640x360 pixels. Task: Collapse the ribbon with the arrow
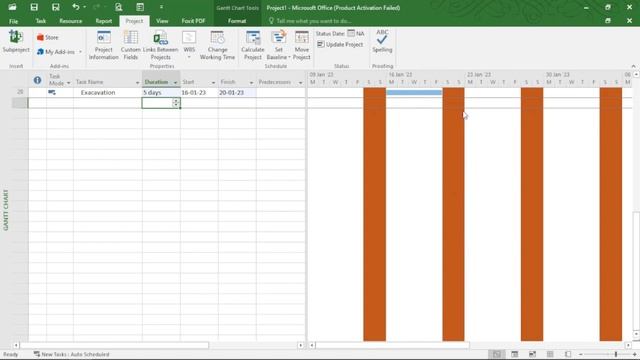point(633,66)
